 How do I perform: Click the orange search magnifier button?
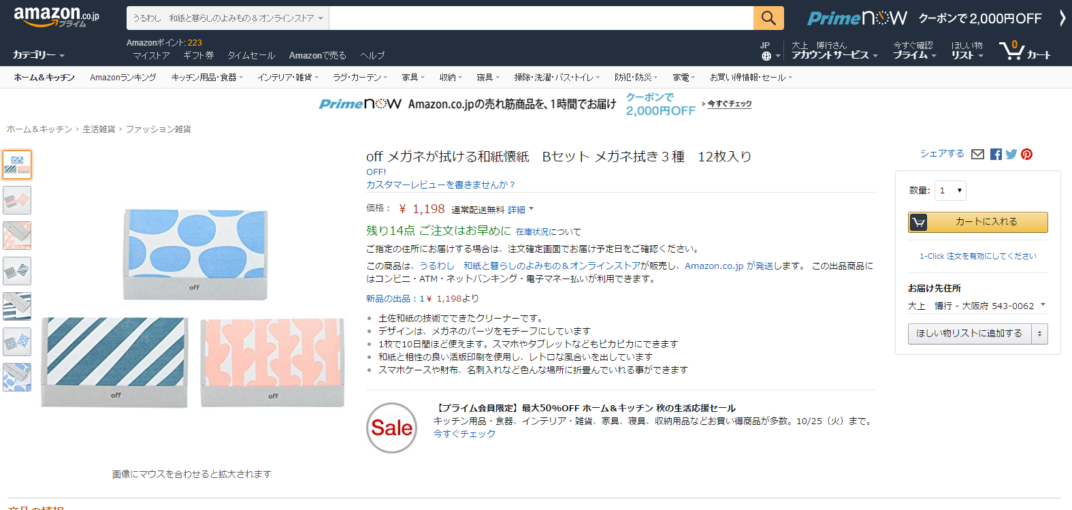tap(768, 18)
